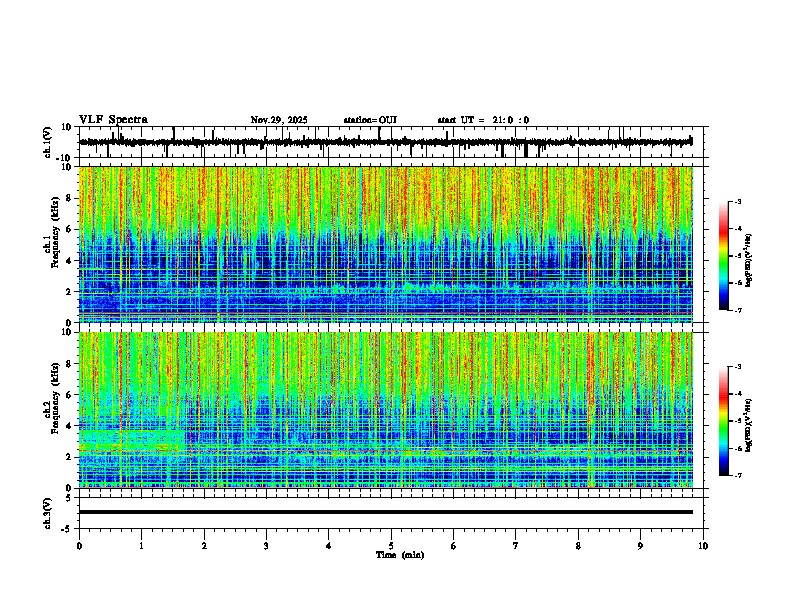Click time axis tick label "10"
Viewport: 792px width, 612px height.
tap(703, 546)
